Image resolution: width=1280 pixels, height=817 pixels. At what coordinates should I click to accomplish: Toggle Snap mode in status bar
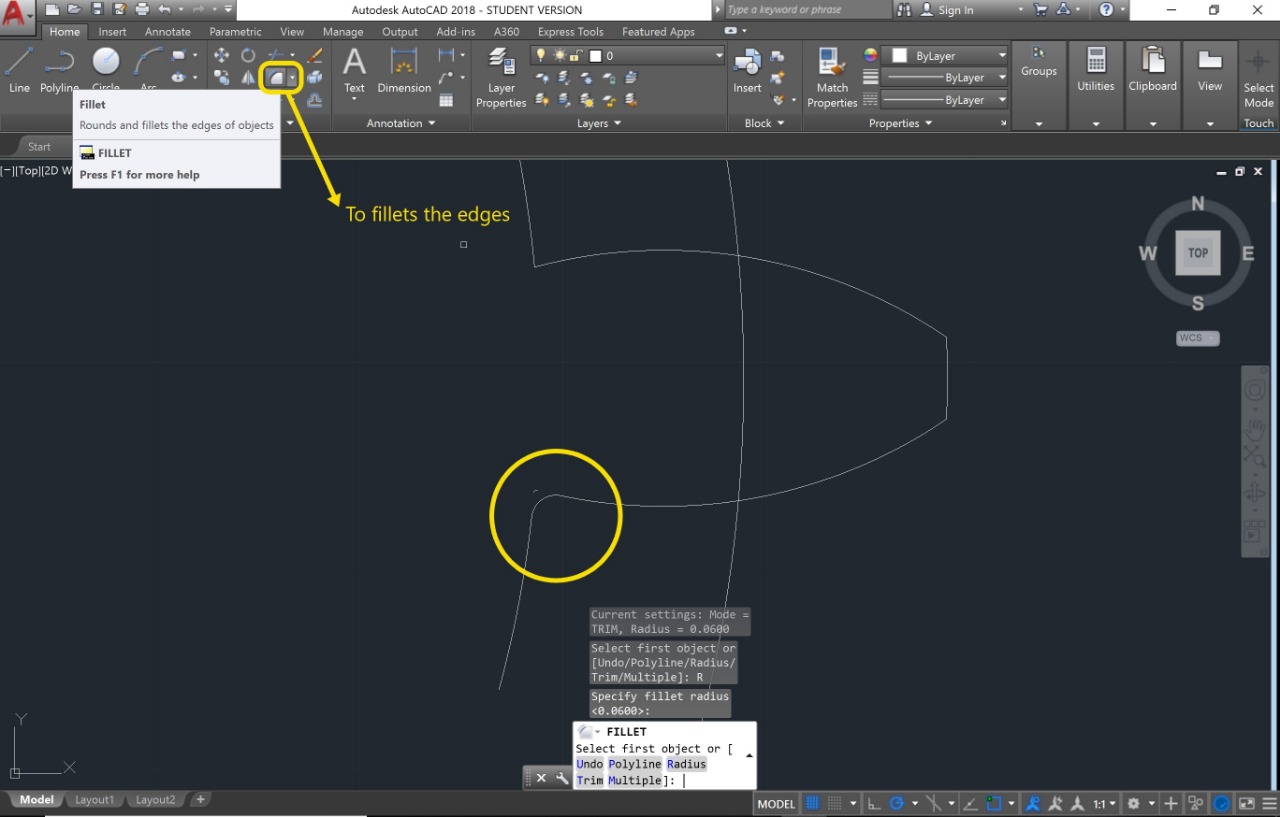(x=834, y=803)
